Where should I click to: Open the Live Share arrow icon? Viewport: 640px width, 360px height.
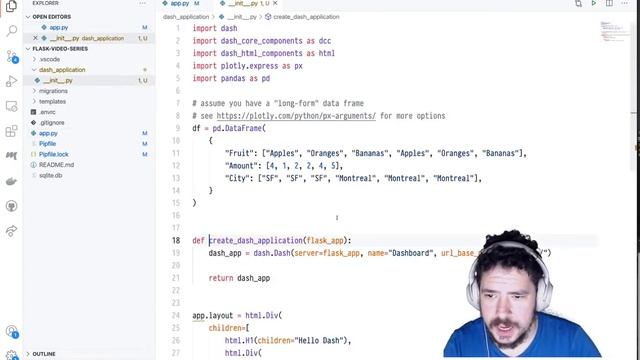click(x=11, y=231)
